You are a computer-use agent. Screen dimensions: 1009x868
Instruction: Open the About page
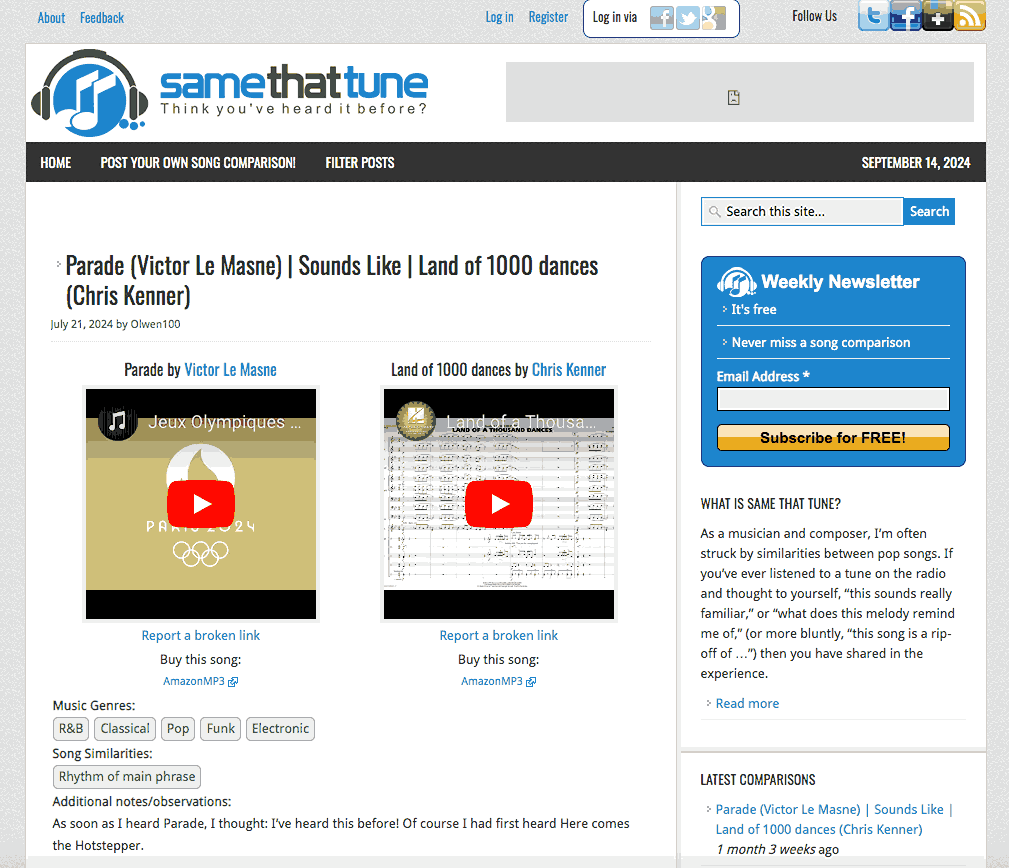[51, 18]
